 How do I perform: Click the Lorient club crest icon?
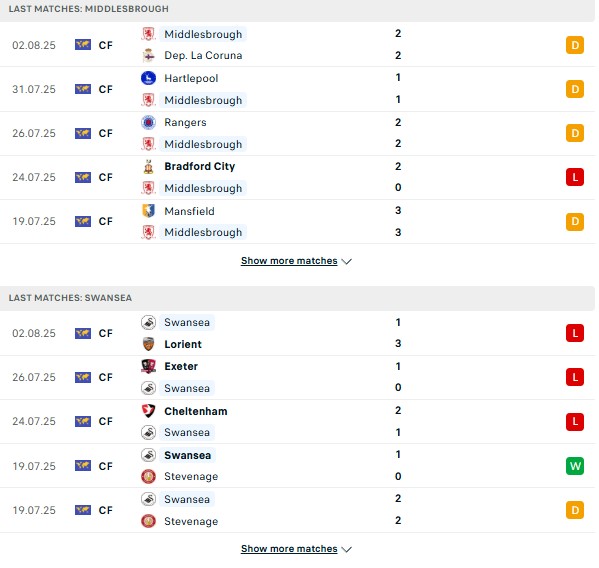[x=148, y=344]
